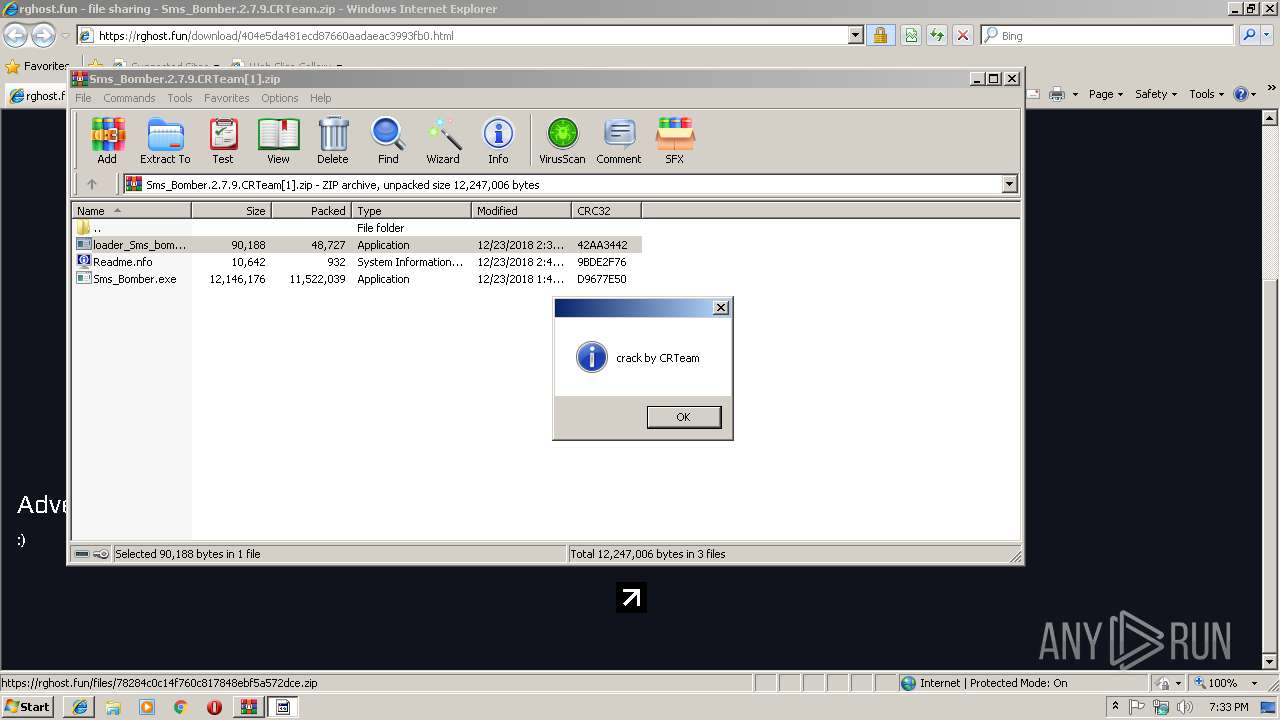The width and height of the screenshot is (1280, 720).
Task: Click the IE Print icon
Action: [x=1059, y=94]
